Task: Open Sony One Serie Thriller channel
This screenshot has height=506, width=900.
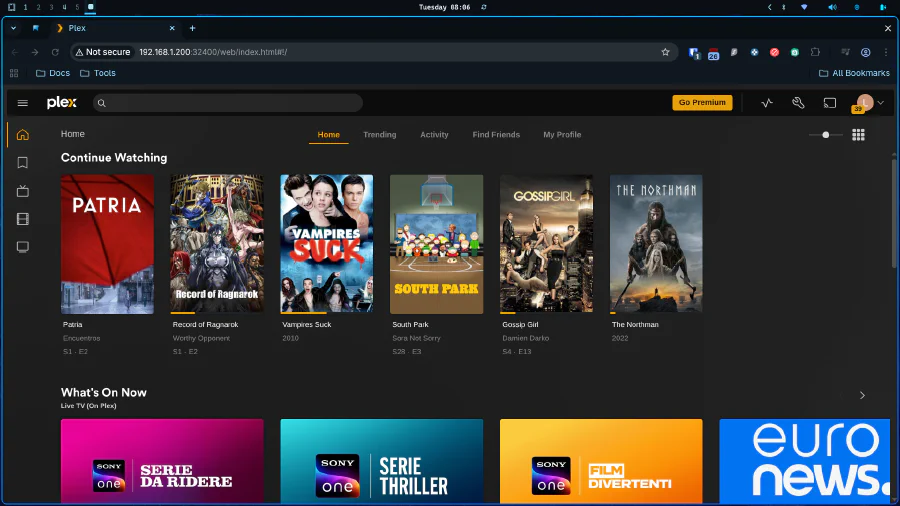Action: point(381,461)
